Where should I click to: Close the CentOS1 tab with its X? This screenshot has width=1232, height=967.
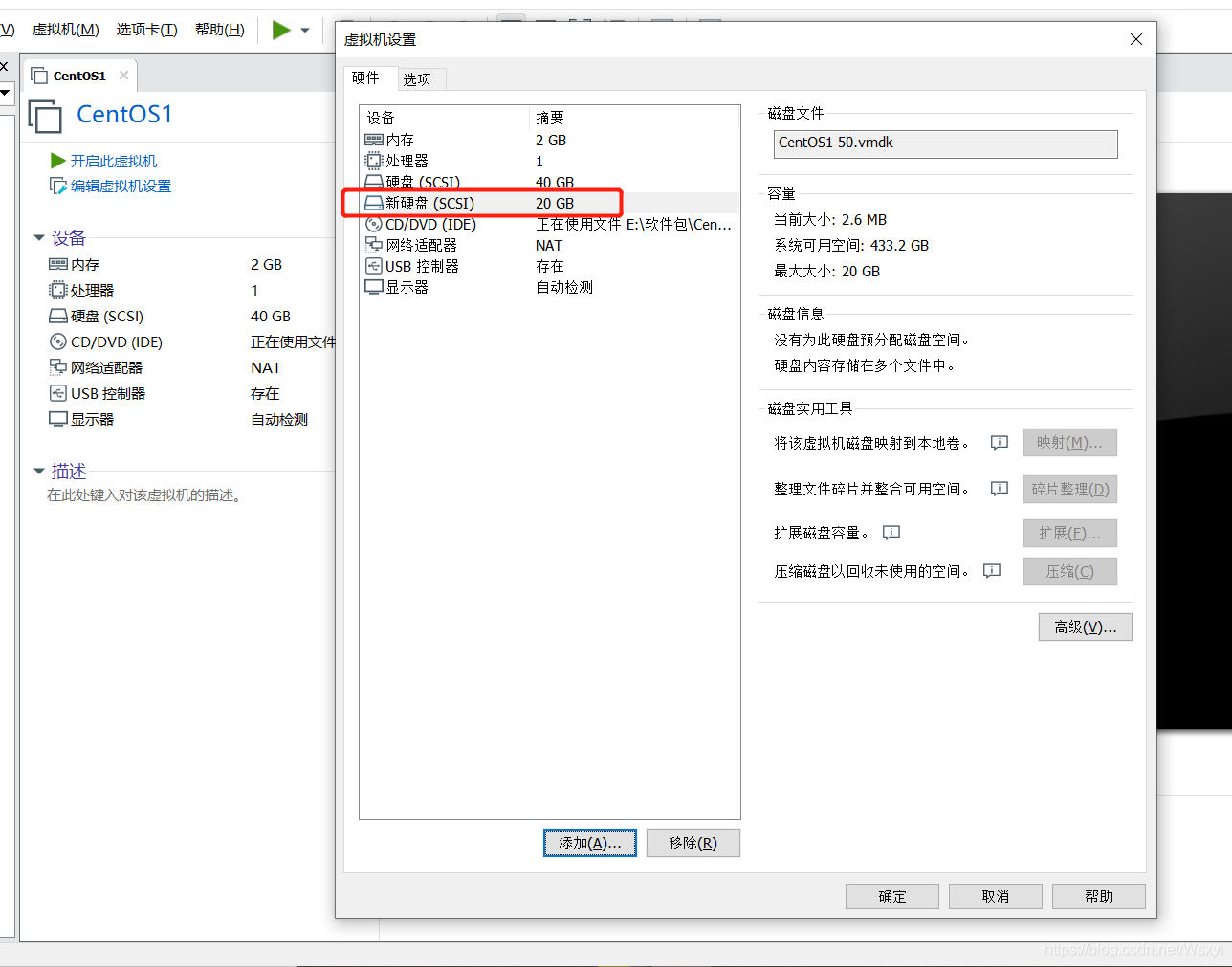coord(123,76)
